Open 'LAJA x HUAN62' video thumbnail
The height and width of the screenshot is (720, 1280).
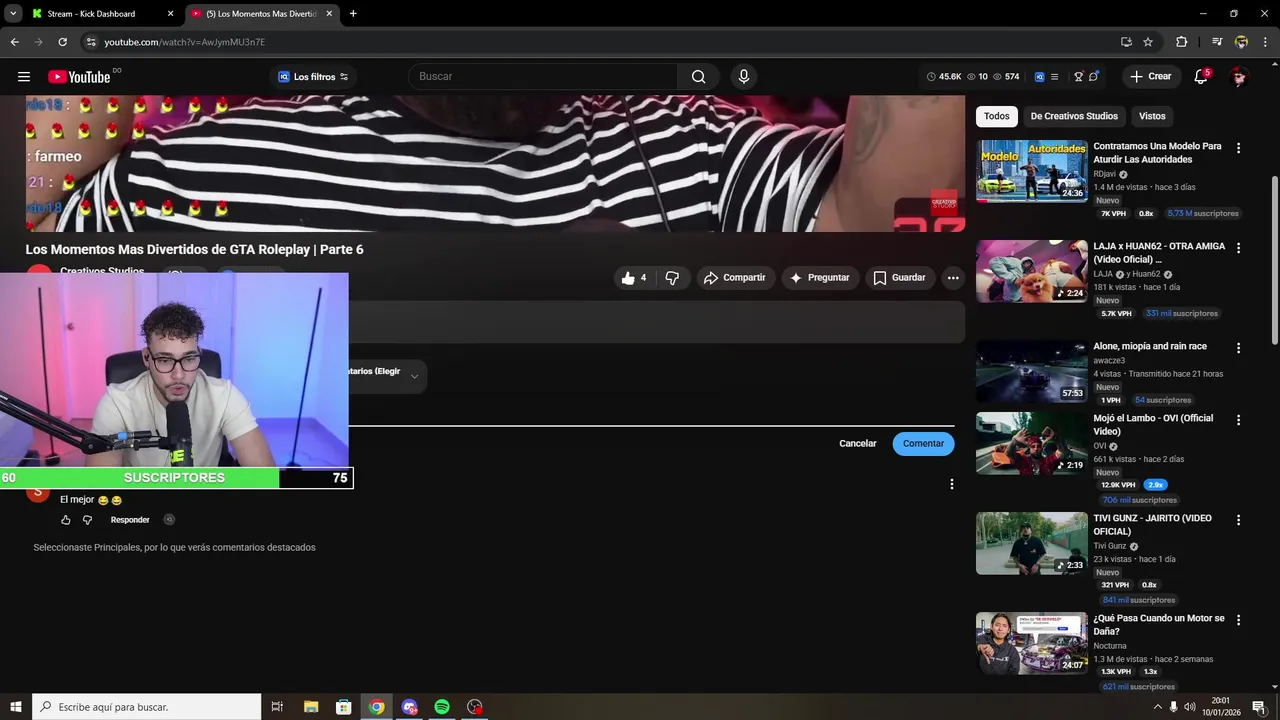click(1031, 271)
